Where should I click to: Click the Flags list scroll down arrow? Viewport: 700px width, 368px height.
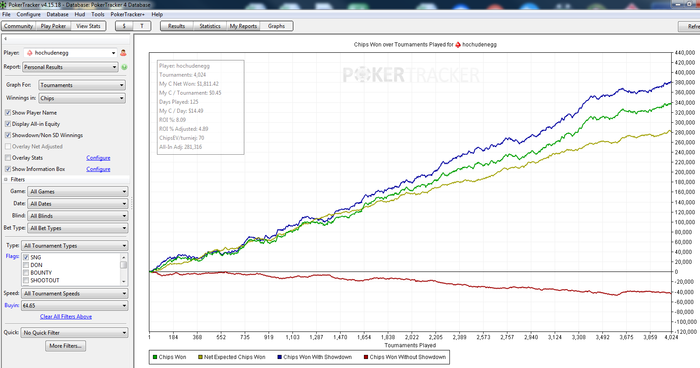click(124, 282)
